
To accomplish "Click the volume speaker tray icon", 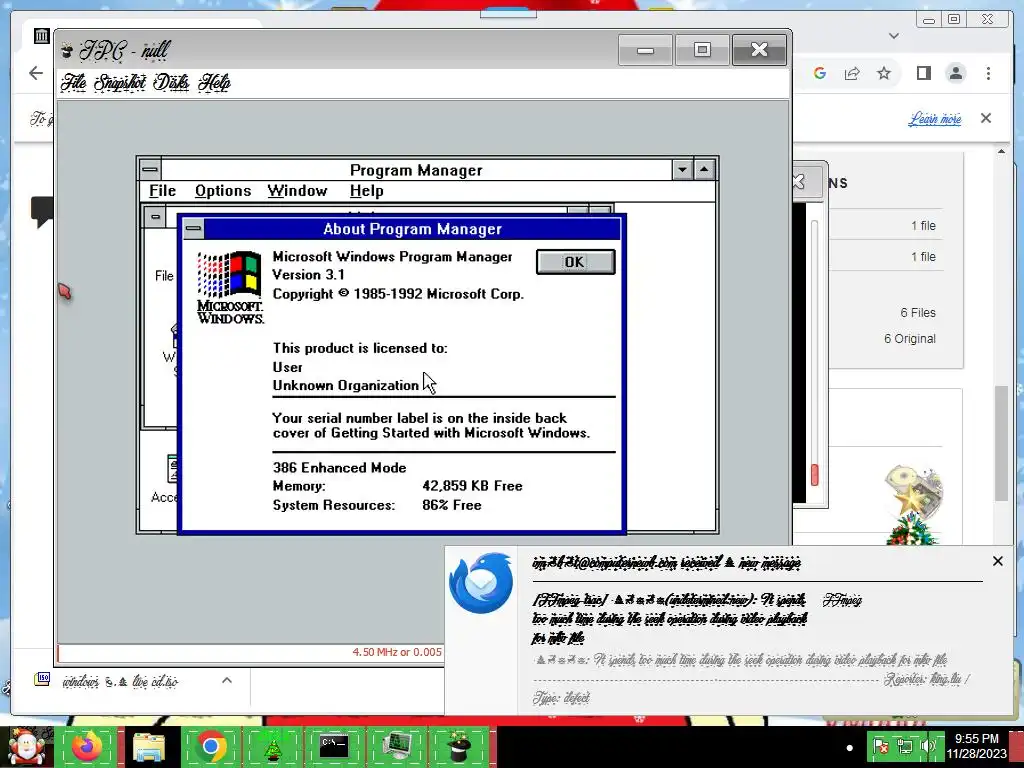I will pos(928,746).
